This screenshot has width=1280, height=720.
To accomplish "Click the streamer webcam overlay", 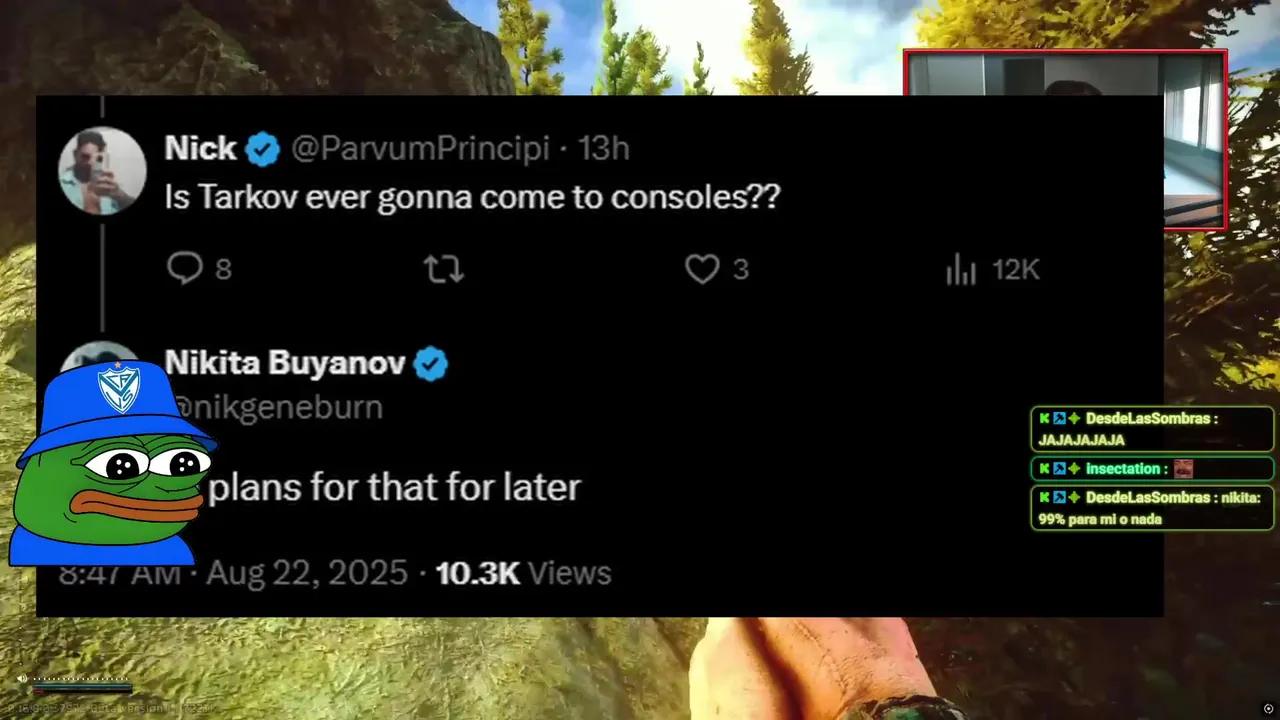I will coord(1065,140).
